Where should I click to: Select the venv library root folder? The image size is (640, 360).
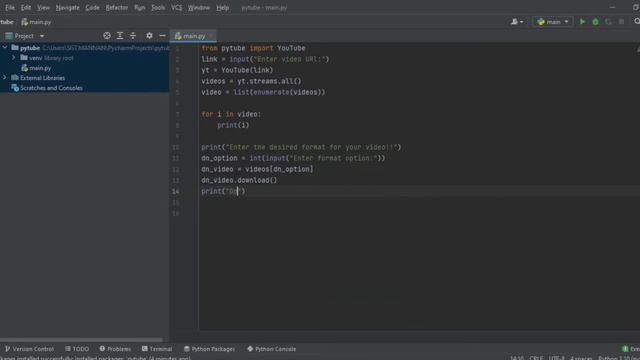point(84,58)
